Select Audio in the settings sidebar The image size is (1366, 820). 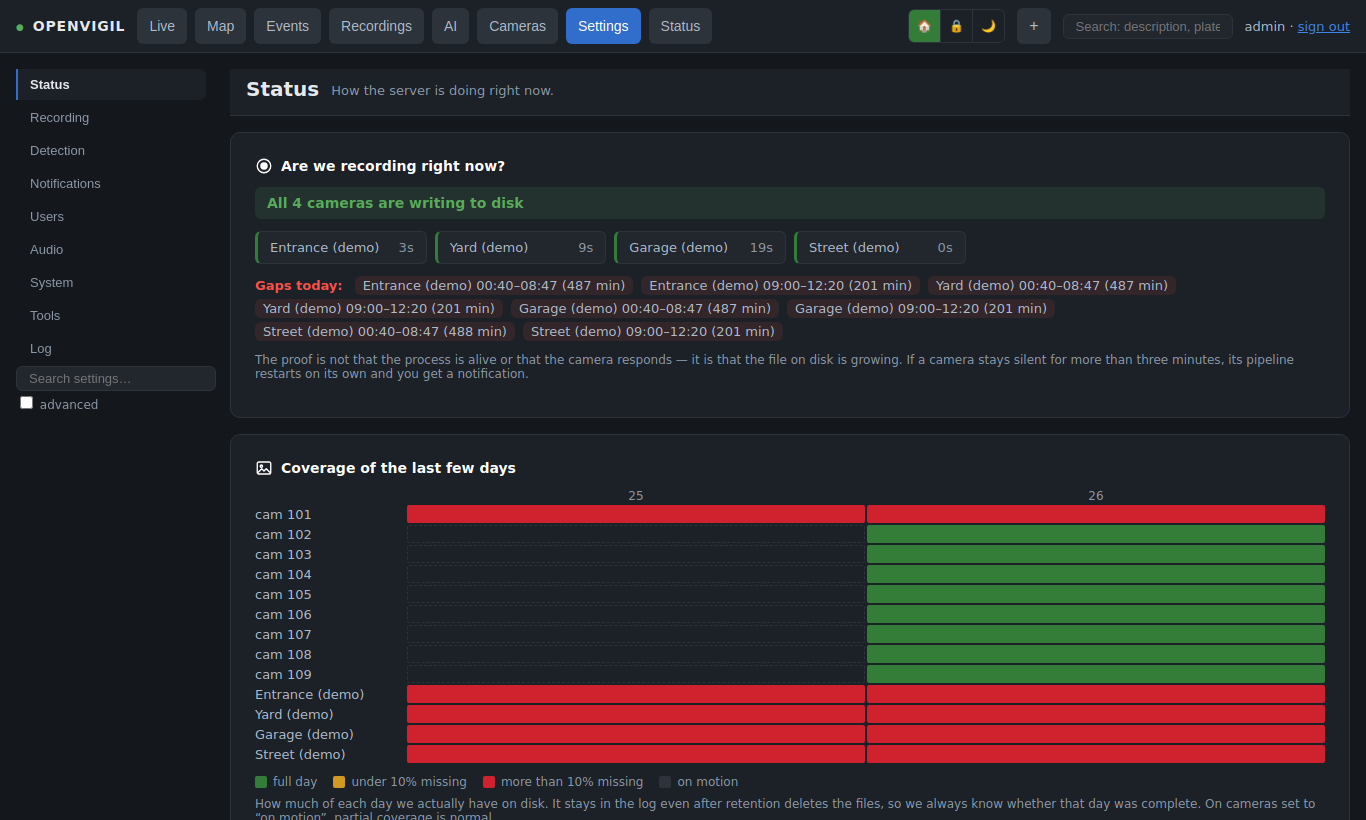[x=111, y=250]
